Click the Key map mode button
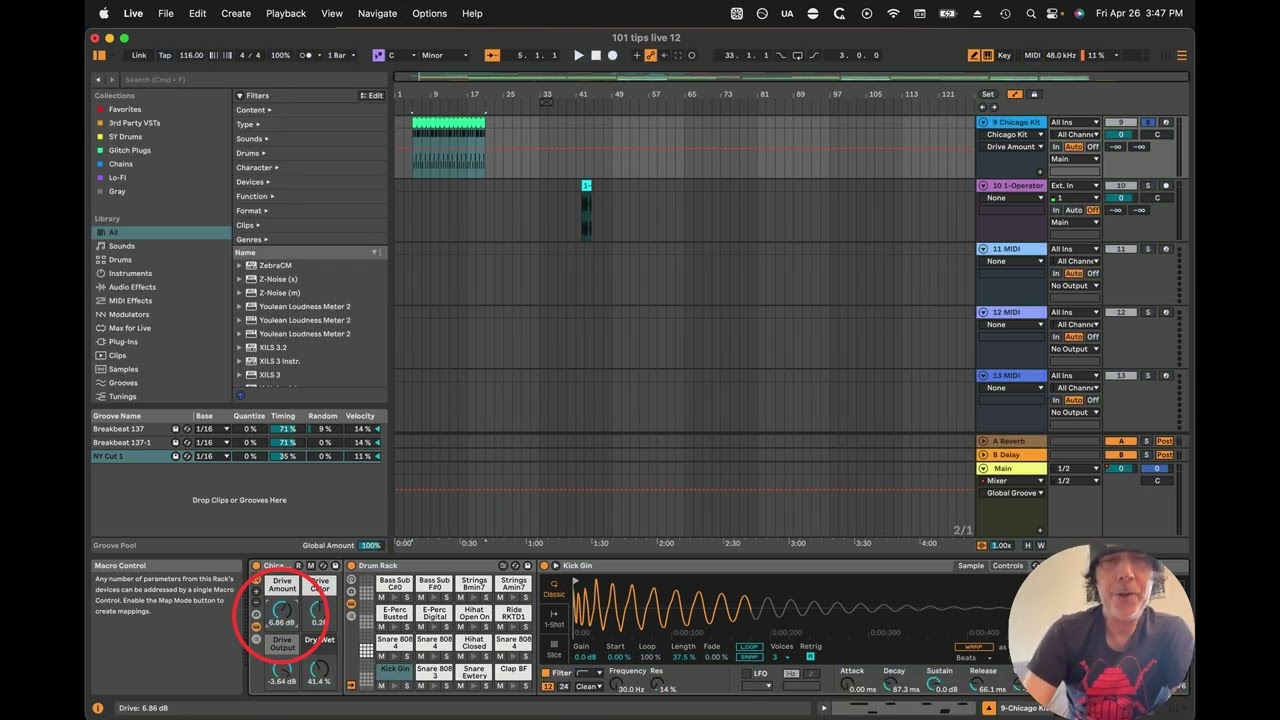The image size is (1280, 720). (1004, 55)
